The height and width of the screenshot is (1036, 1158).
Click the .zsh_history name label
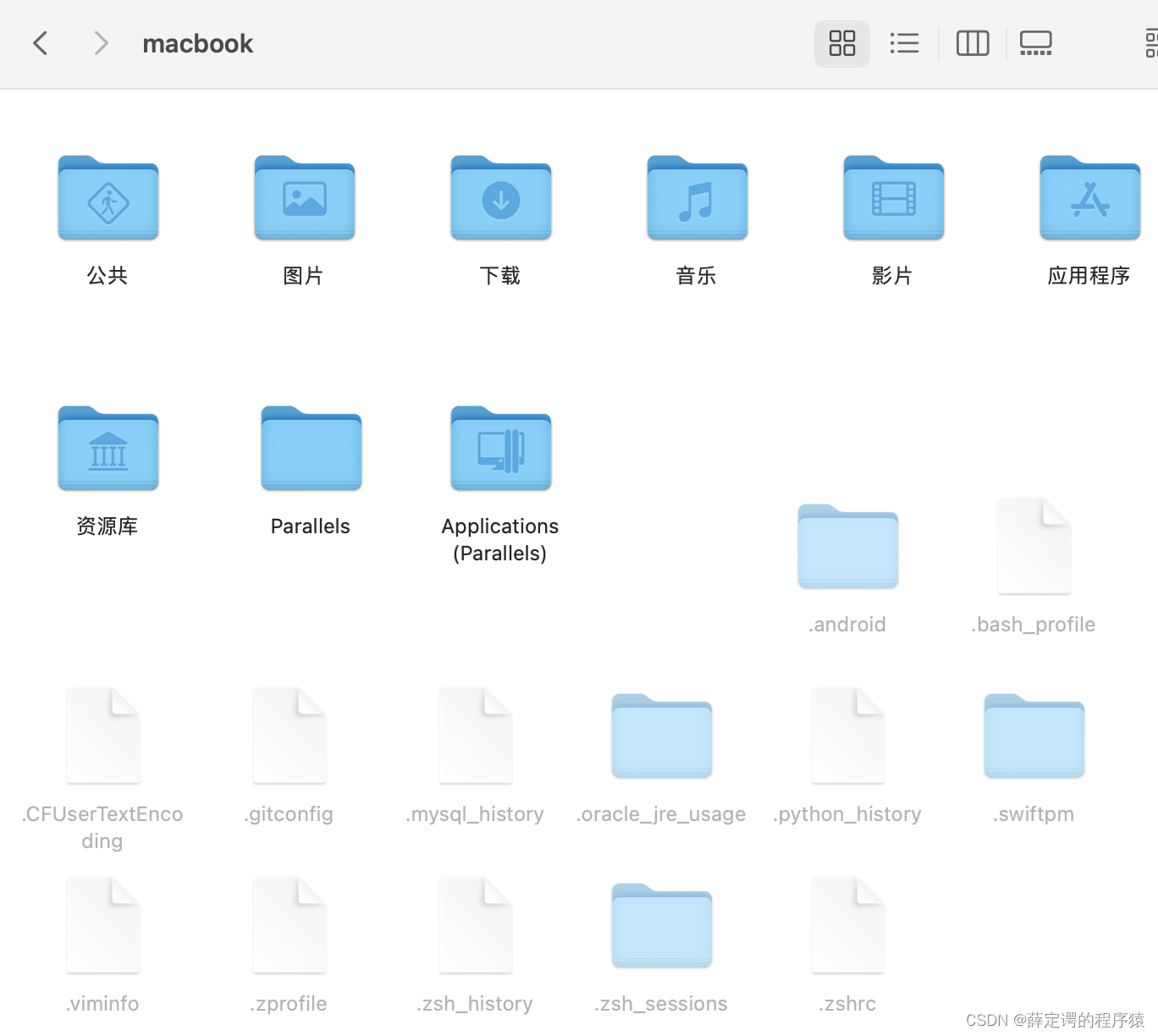click(475, 1004)
